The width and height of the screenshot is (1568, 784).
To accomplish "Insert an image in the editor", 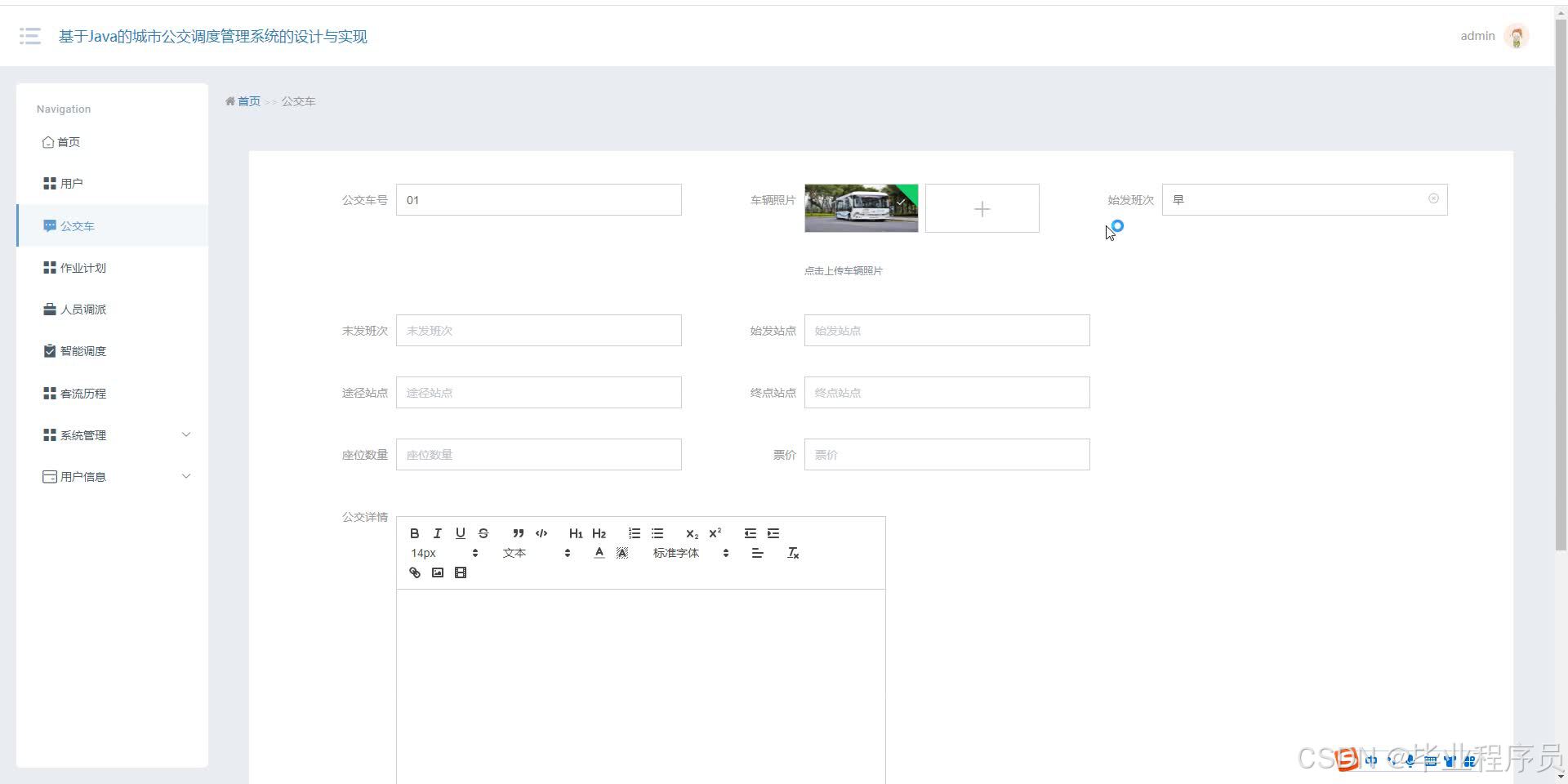I will tap(437, 572).
